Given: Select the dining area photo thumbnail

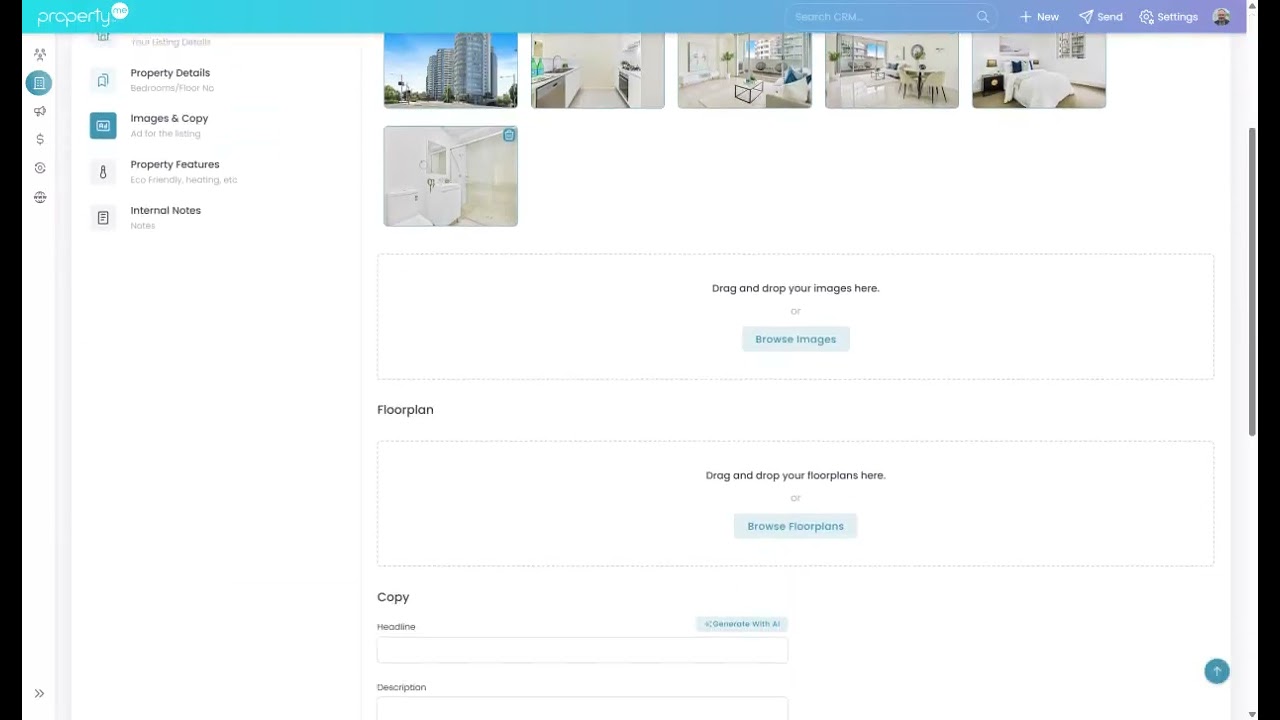Looking at the screenshot, I should coord(892,70).
